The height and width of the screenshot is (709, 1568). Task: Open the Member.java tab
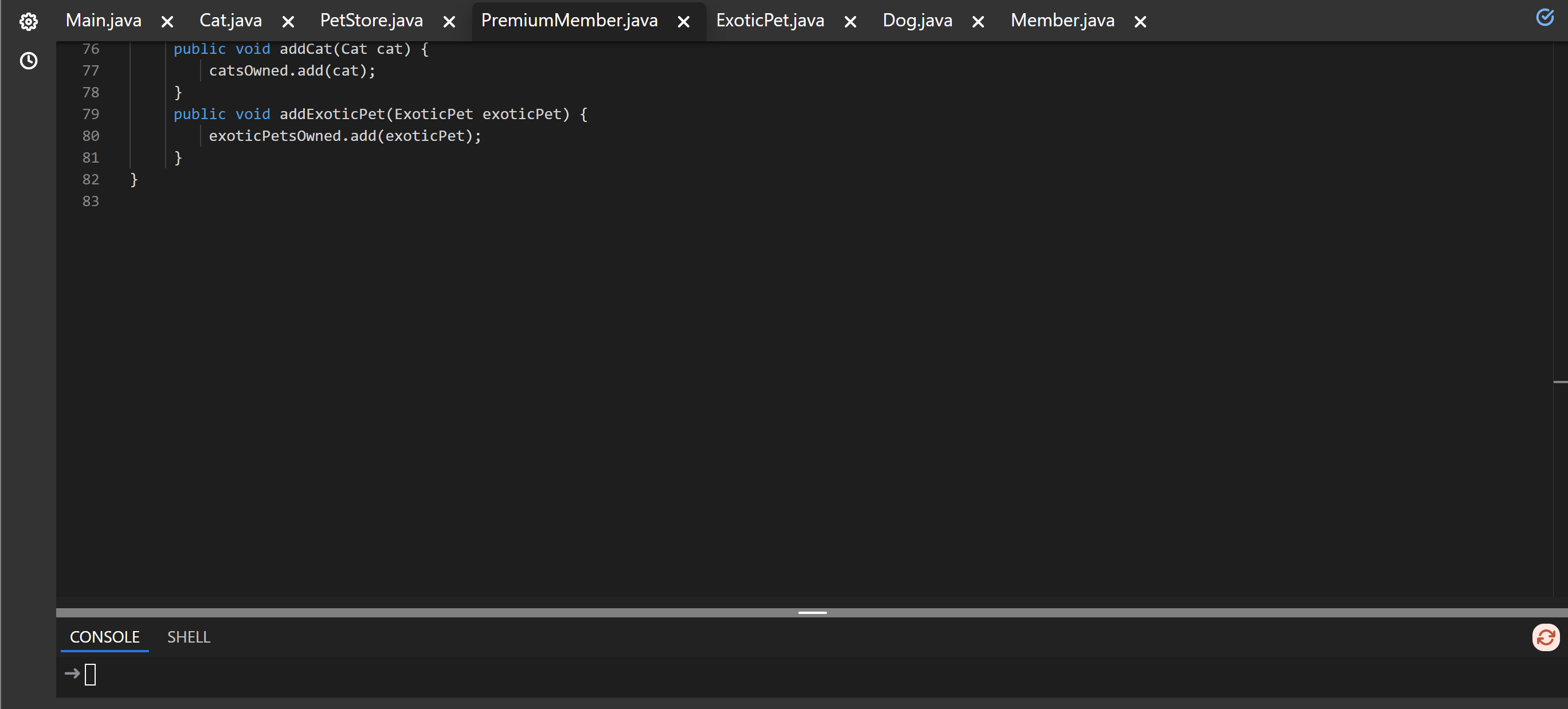click(1062, 21)
